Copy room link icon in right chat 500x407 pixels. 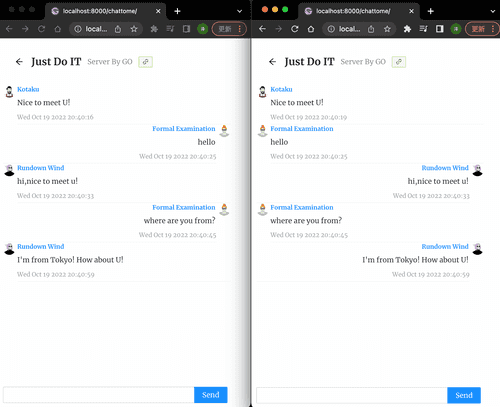pyautogui.click(x=399, y=62)
